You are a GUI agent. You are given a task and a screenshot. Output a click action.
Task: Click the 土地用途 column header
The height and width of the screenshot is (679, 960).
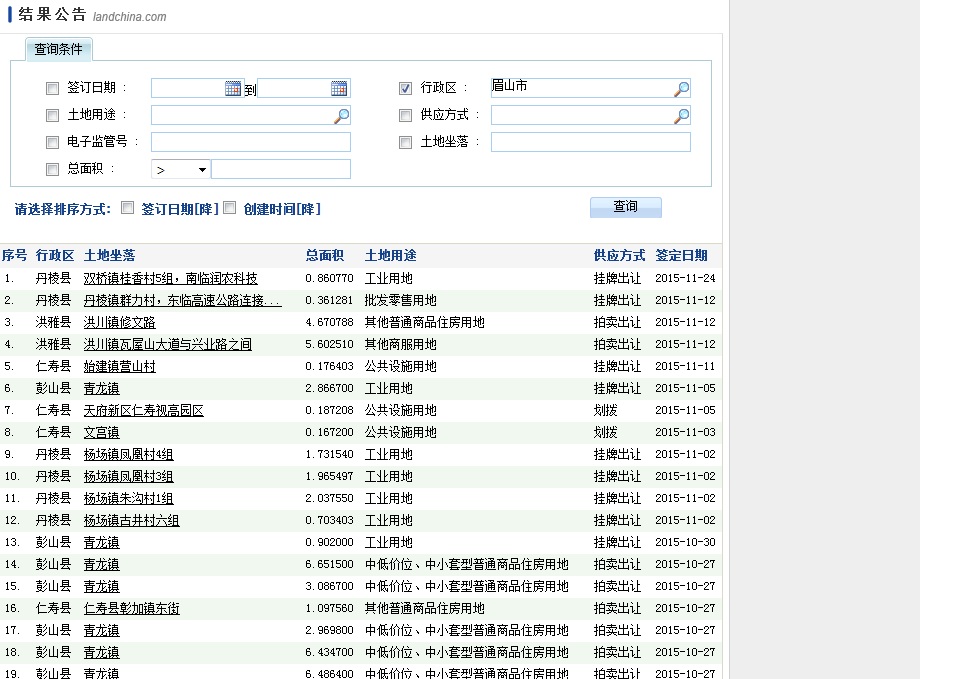[x=390, y=255]
